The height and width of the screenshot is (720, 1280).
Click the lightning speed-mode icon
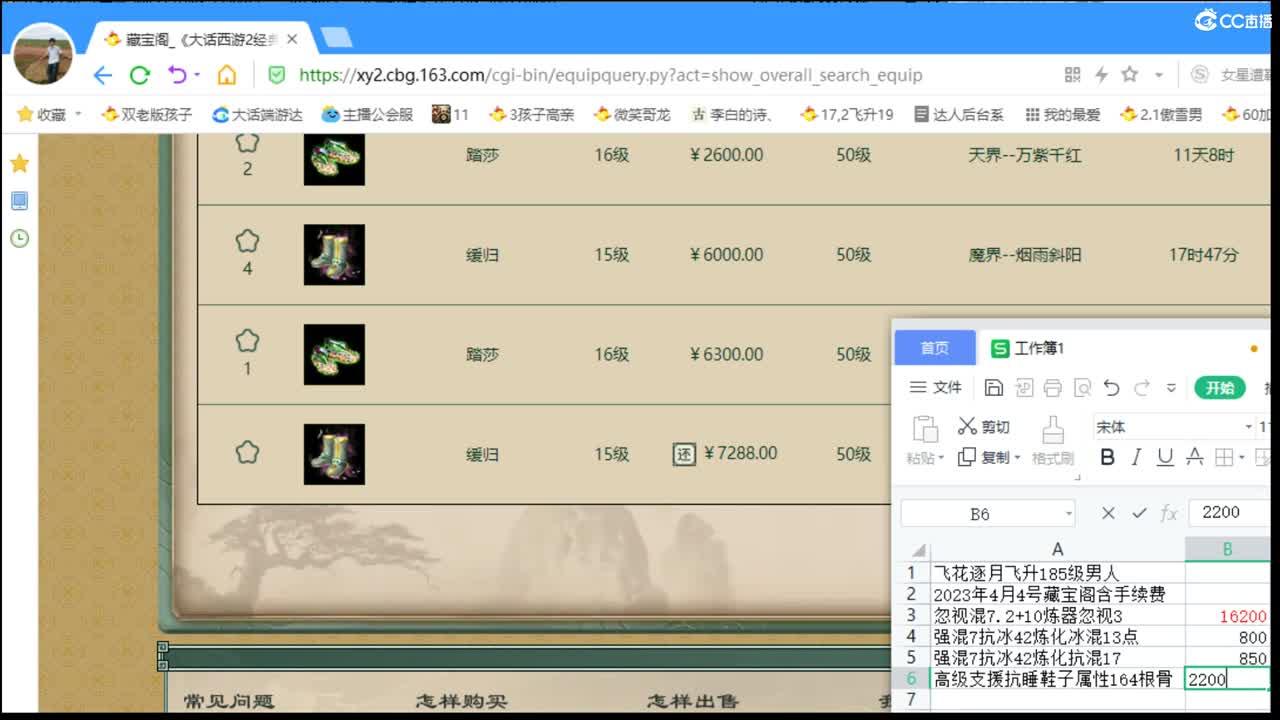coord(1101,75)
